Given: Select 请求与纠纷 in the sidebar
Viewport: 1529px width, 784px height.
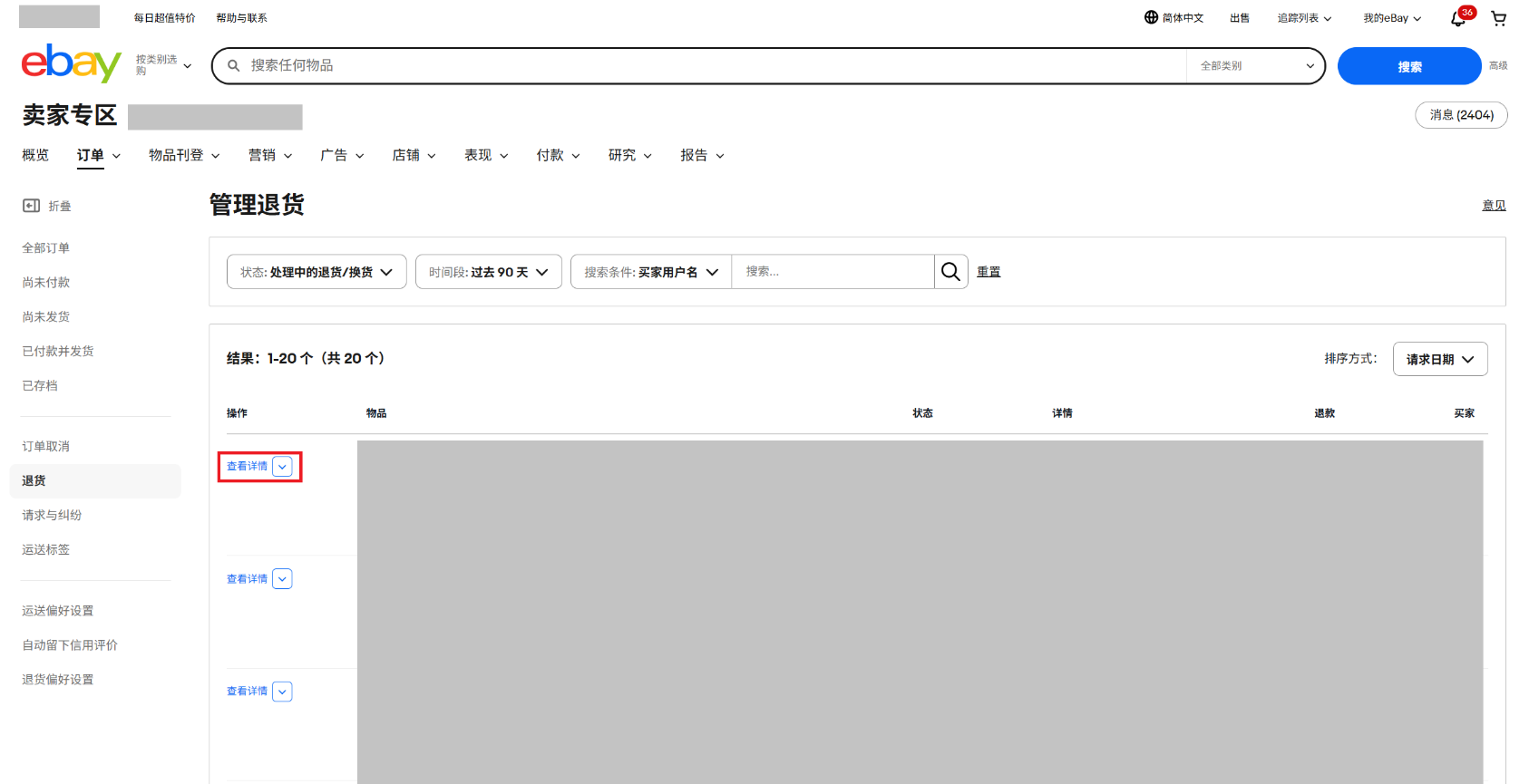Looking at the screenshot, I should (x=52, y=515).
